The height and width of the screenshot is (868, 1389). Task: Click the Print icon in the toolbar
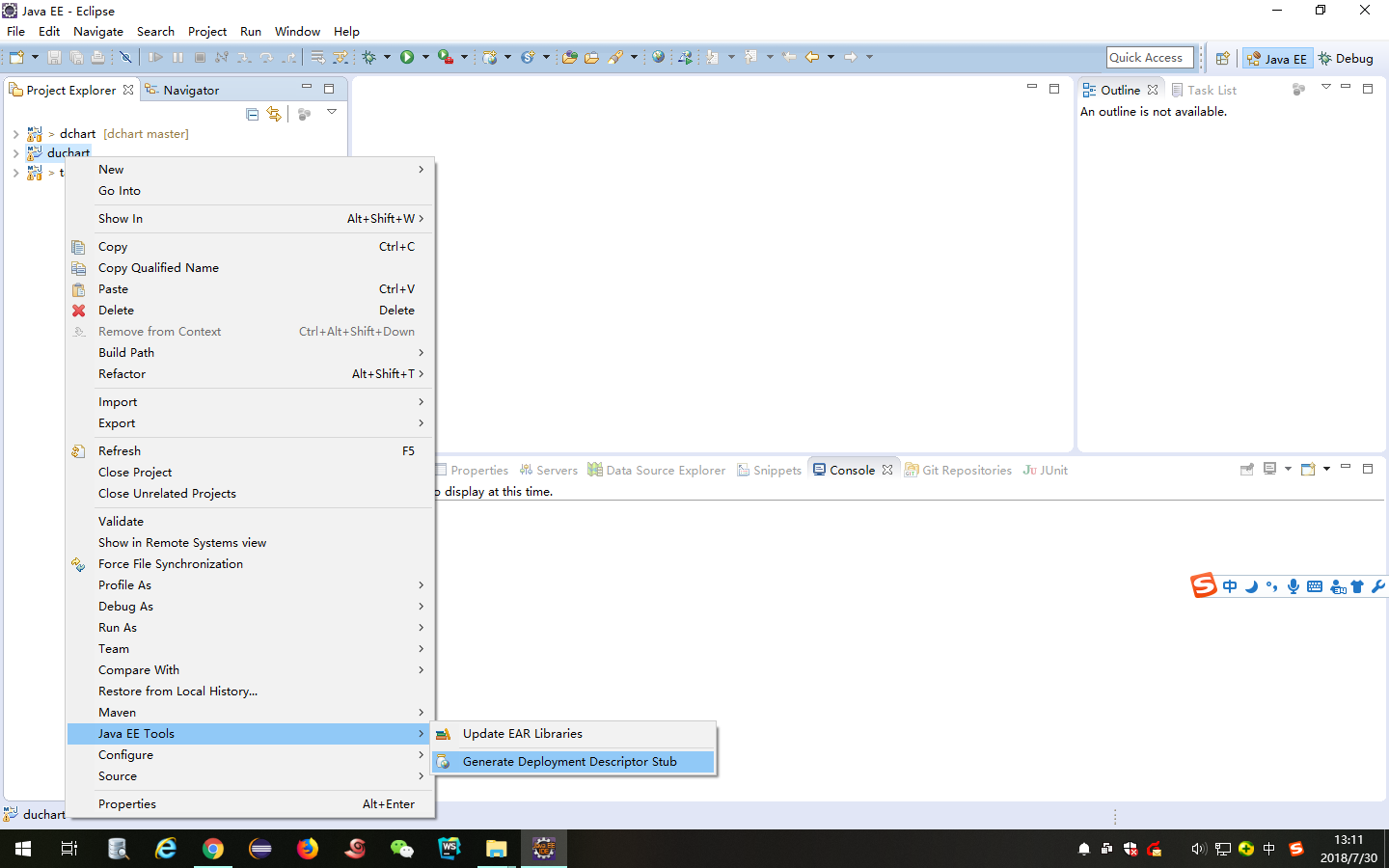pyautogui.click(x=97, y=57)
